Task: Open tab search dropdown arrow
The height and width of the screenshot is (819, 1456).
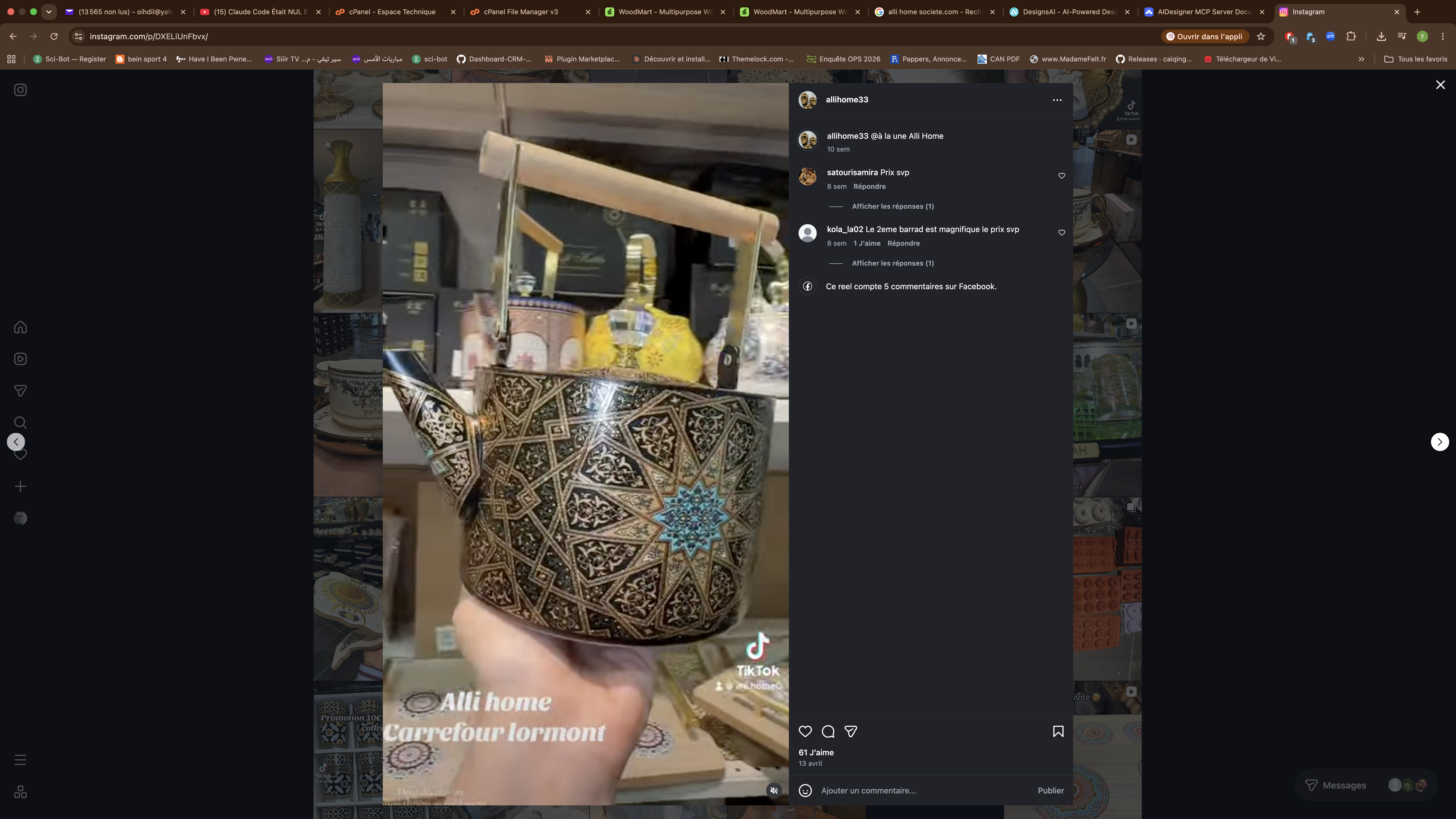Action: point(49,11)
